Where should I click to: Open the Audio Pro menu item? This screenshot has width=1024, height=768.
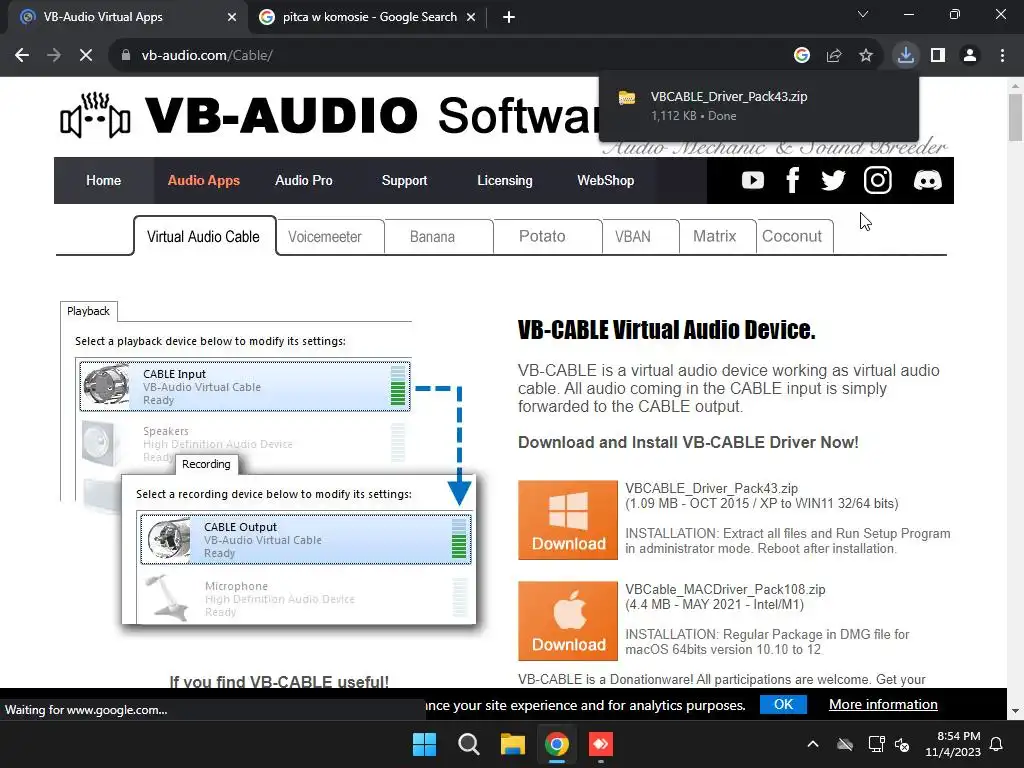coord(304,180)
